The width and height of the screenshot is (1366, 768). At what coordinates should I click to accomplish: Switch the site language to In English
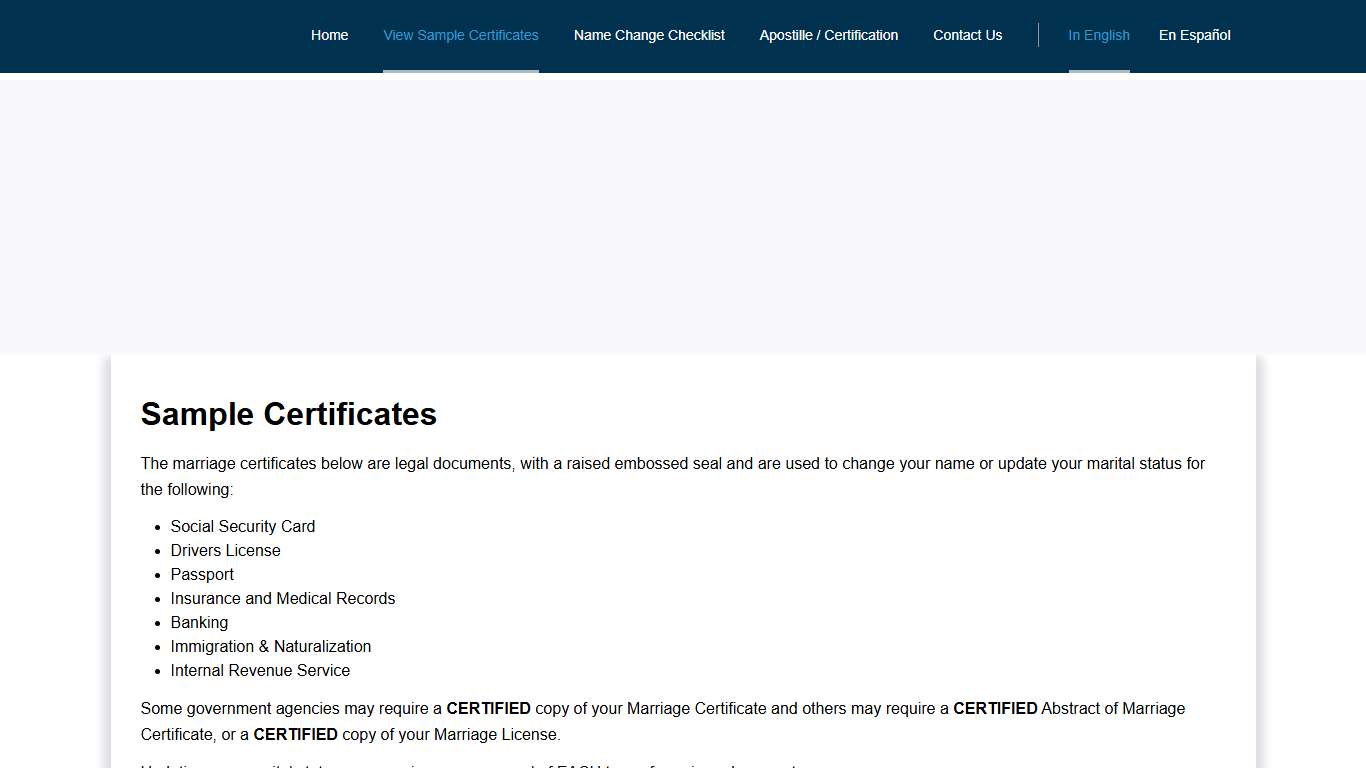[1098, 35]
